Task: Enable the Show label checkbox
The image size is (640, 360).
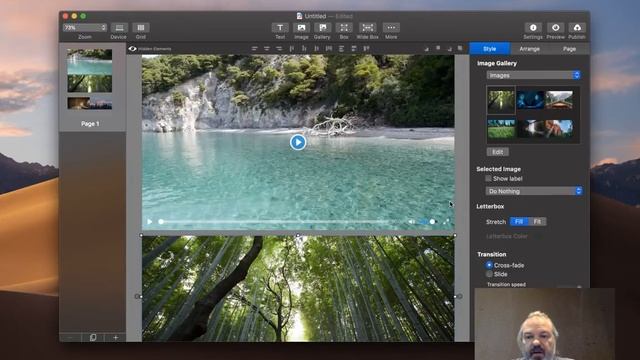Action: click(488, 179)
